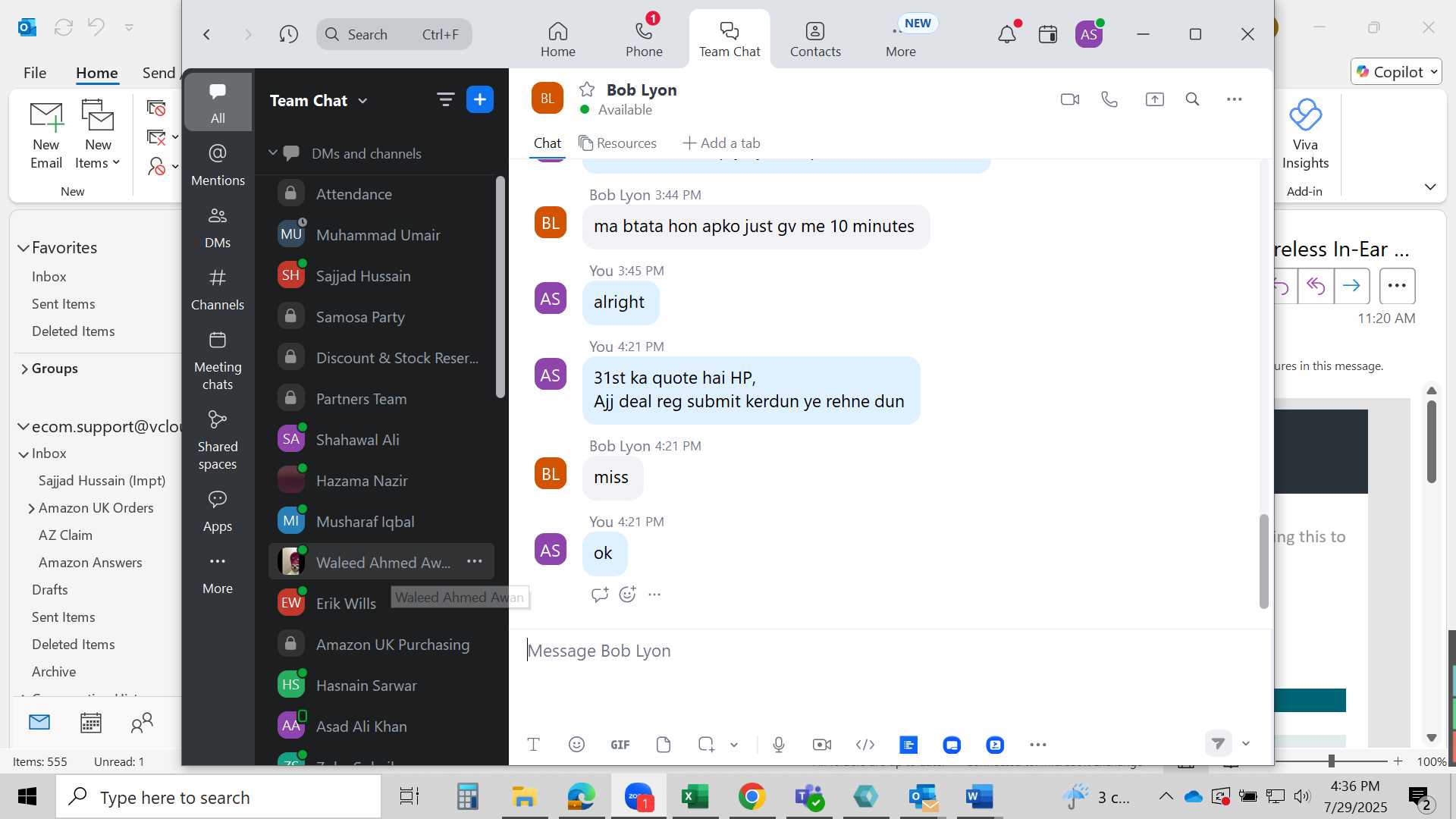Open the More tab in Zoom

[901, 39]
